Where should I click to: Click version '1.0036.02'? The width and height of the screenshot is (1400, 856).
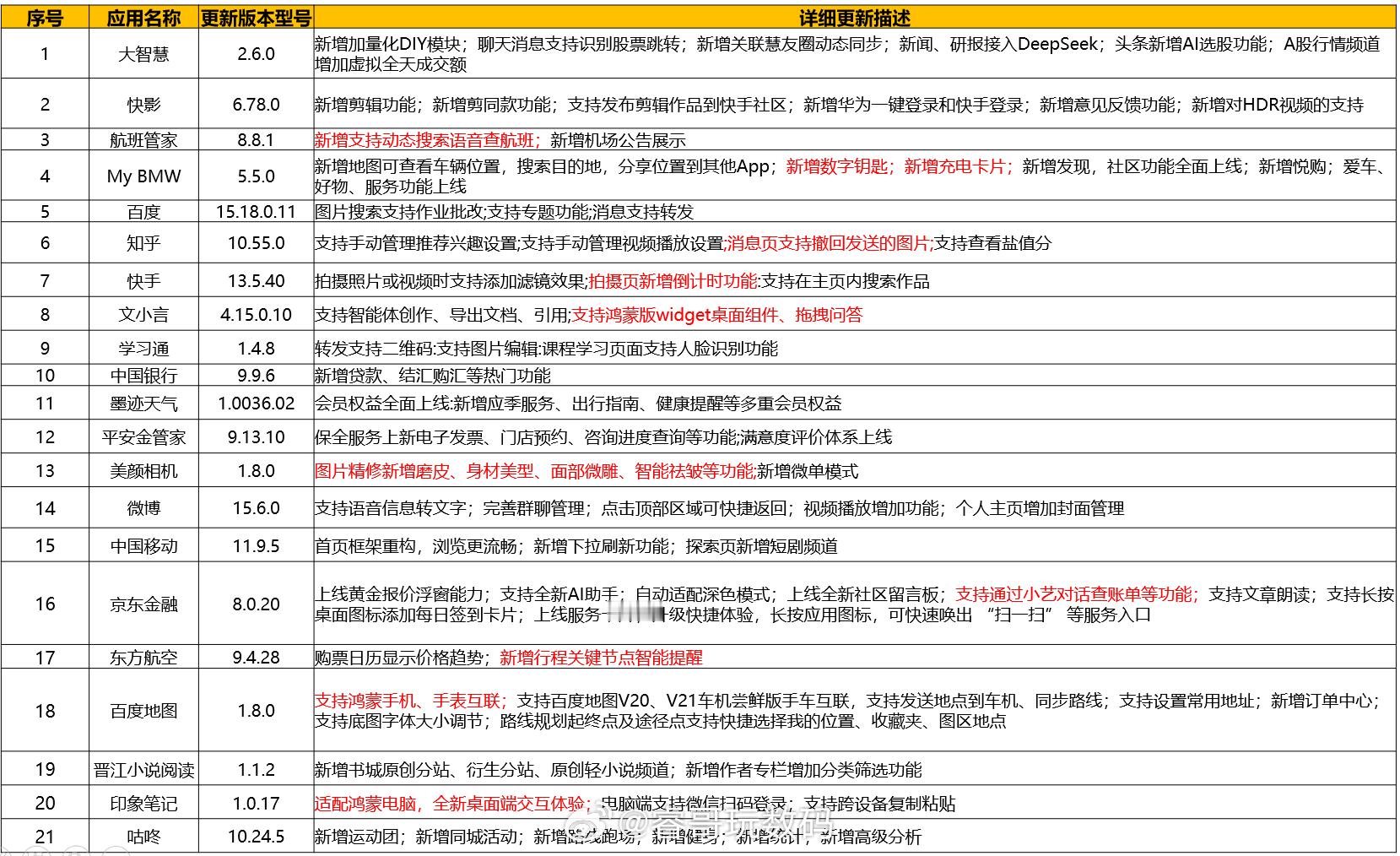(256, 404)
